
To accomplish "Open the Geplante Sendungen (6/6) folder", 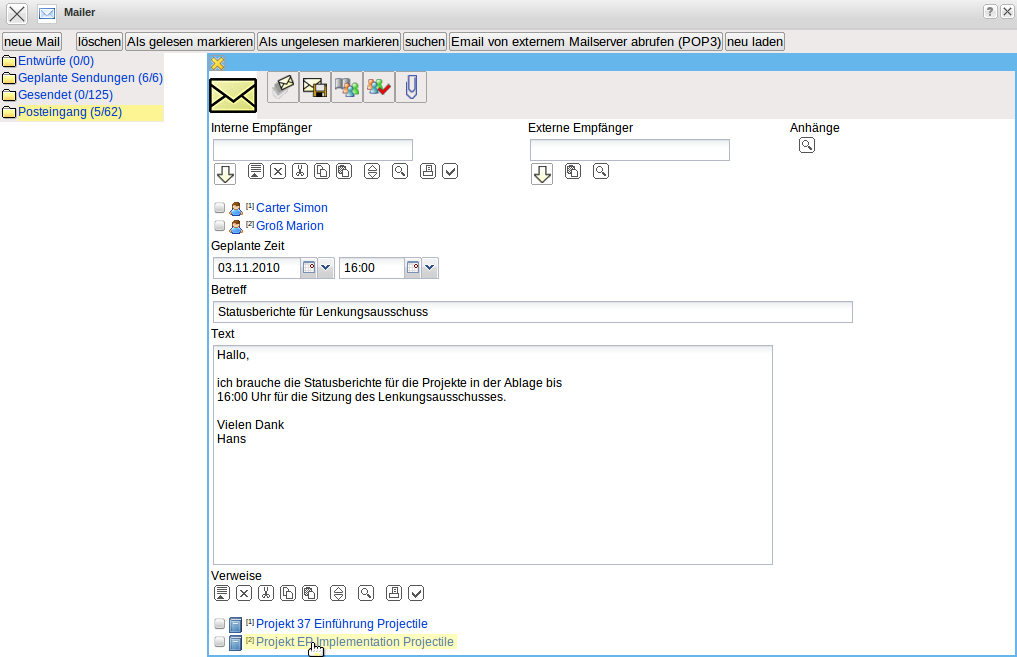I will [x=90, y=78].
